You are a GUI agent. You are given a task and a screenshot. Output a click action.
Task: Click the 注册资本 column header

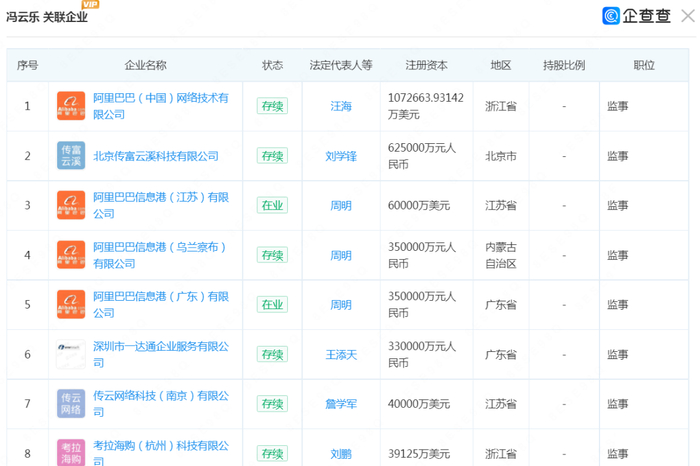tap(426, 65)
